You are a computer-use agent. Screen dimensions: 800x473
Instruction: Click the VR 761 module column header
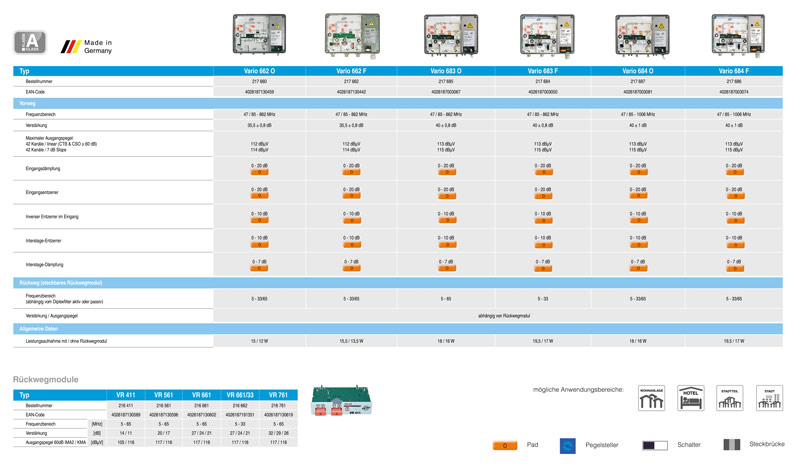tap(278, 395)
